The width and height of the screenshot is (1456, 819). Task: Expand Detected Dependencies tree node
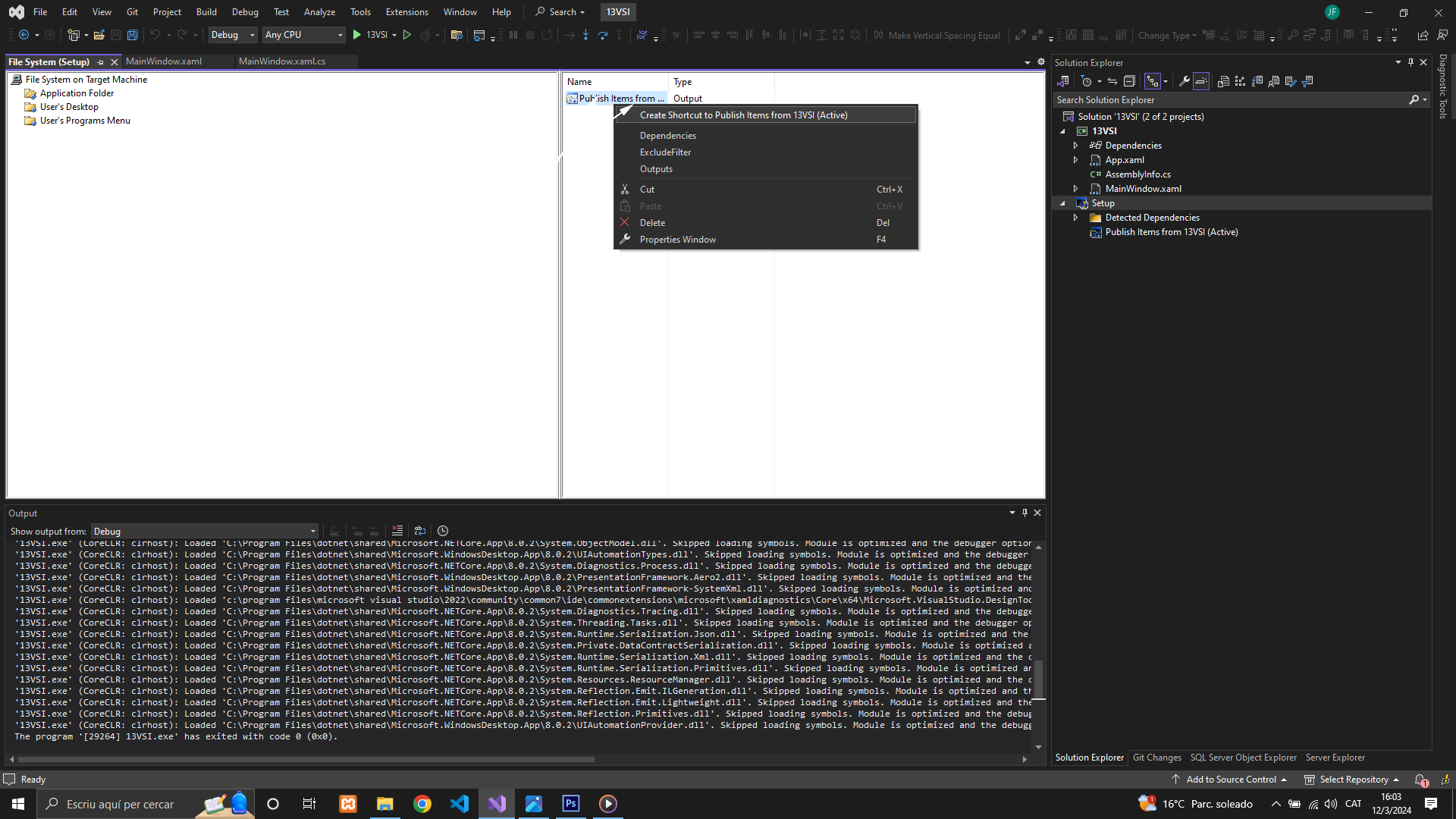pyautogui.click(x=1075, y=218)
